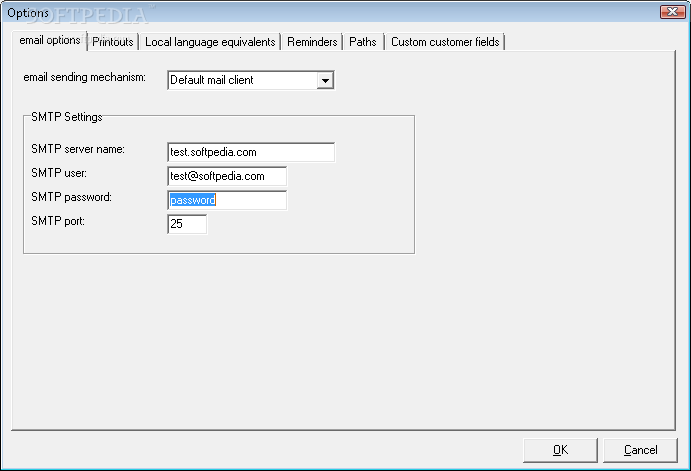Expand the email sending mechanism dropdown arrow
This screenshot has width=691, height=471.
[325, 81]
